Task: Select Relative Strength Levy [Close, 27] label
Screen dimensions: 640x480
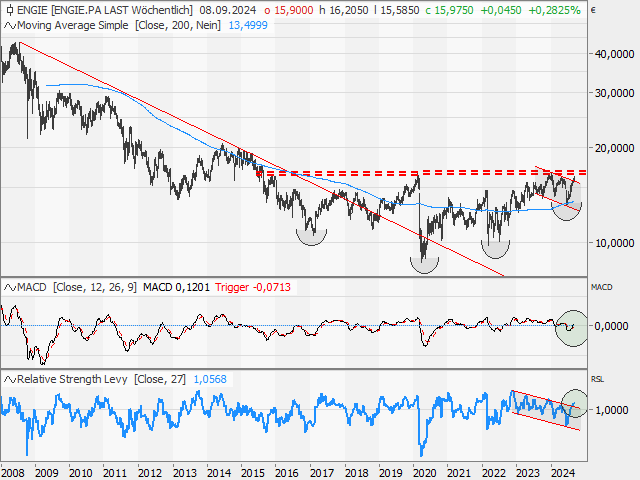Action: click(x=101, y=379)
